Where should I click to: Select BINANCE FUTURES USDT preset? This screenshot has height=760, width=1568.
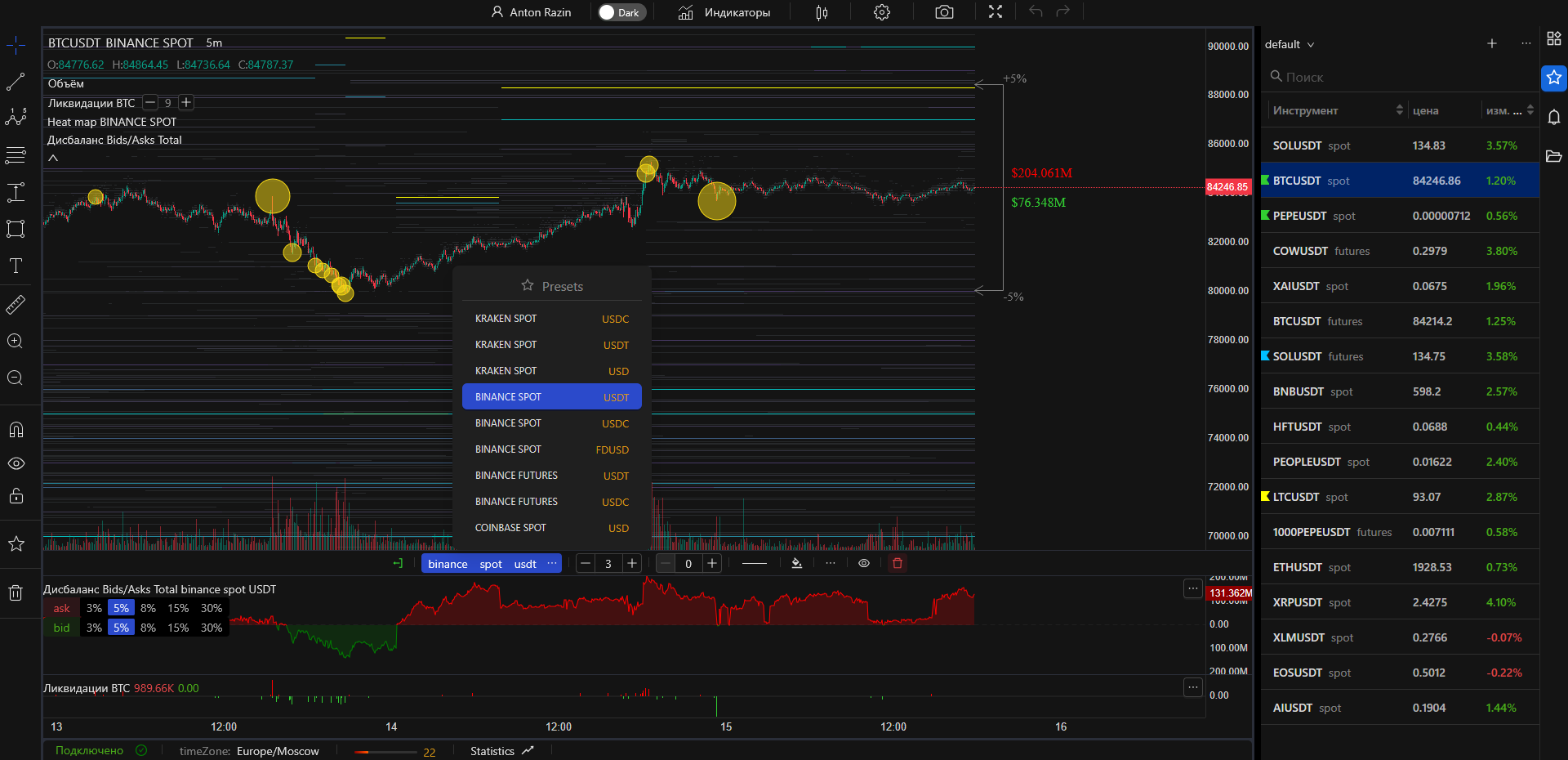pos(552,476)
